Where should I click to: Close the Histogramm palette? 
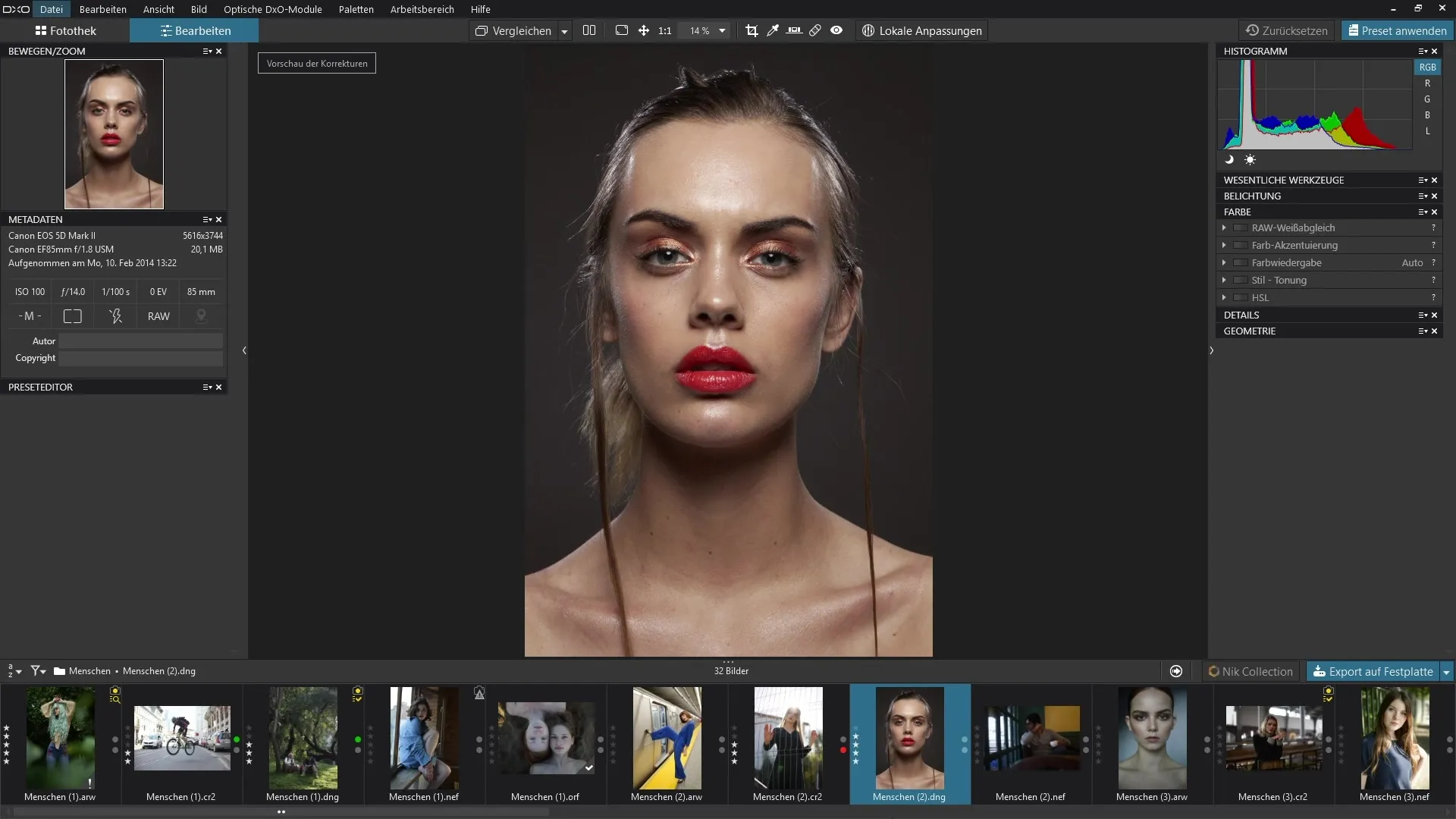click(1435, 51)
